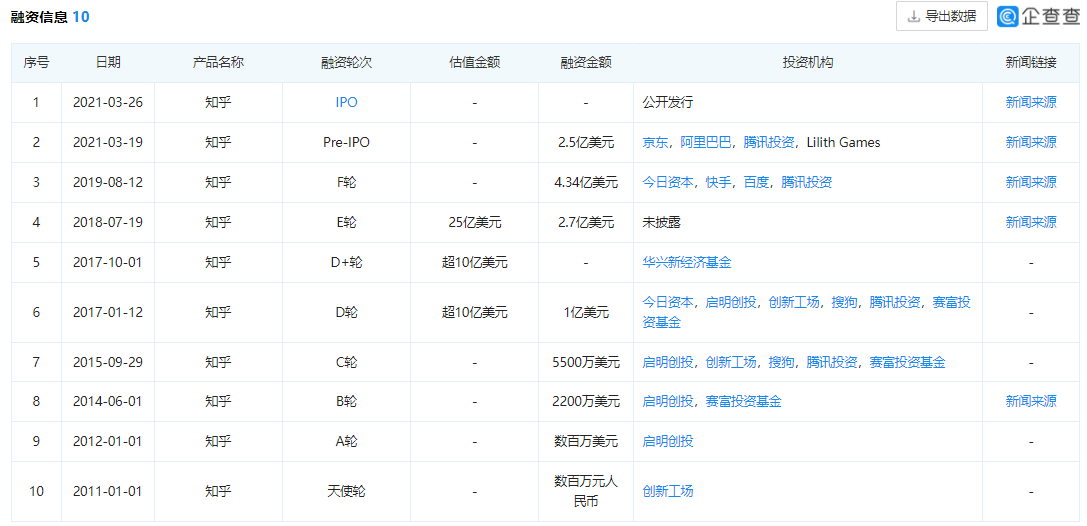Click the 日期 column header
This screenshot has height=526, width=1087.
[x=108, y=62]
